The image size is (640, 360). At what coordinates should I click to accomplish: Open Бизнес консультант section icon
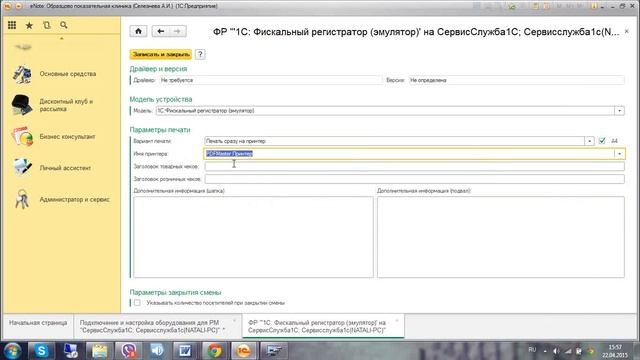coord(22,137)
